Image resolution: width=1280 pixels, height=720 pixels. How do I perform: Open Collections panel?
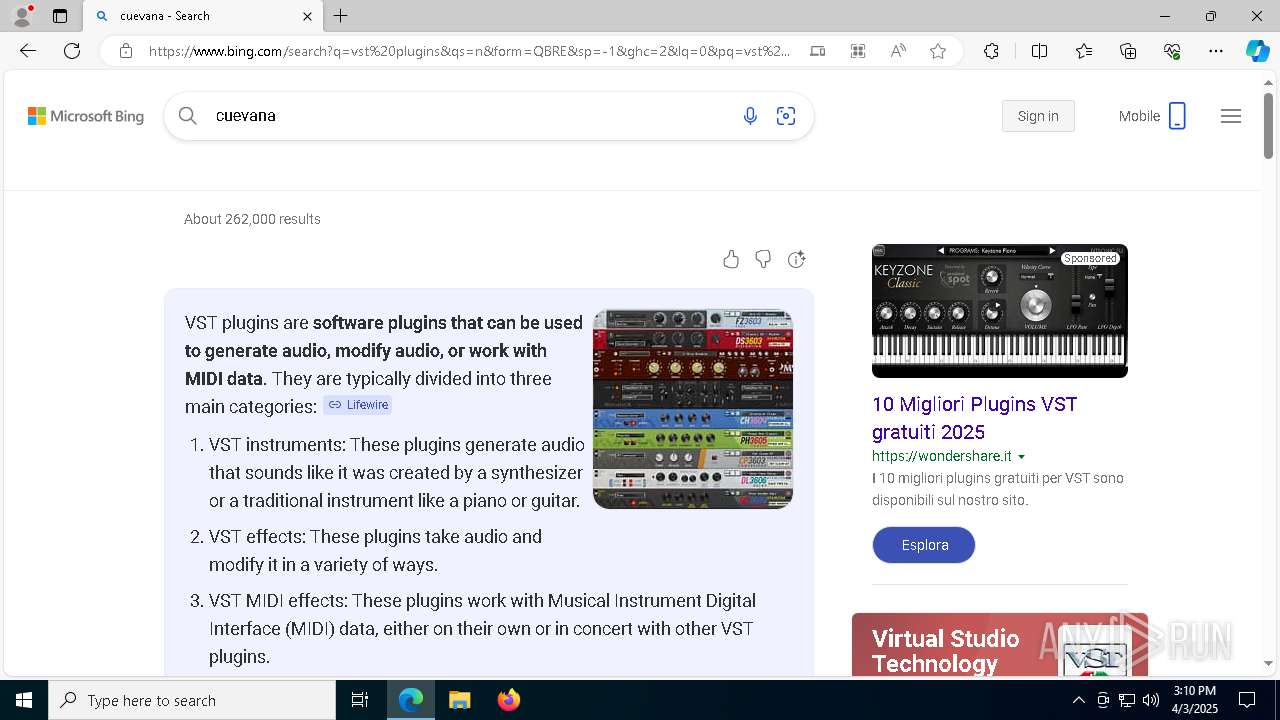click(x=1128, y=51)
